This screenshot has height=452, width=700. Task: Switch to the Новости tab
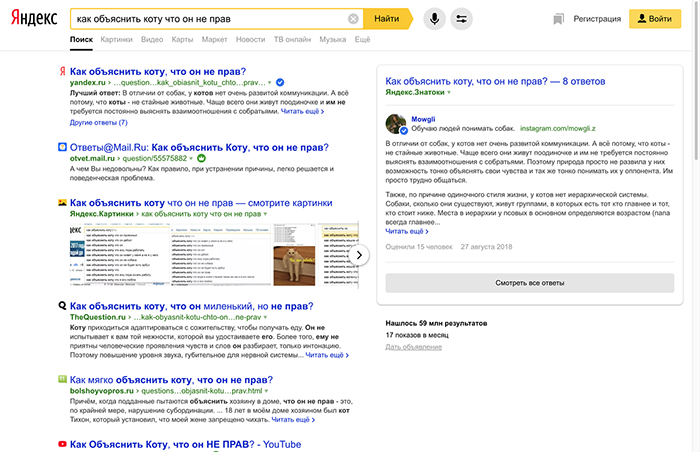point(250,39)
